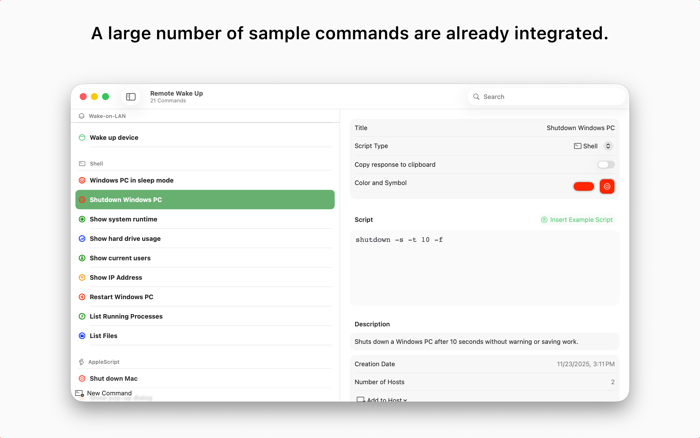Click the AppleScript section header icon
Viewport: 700px width, 438px height.
[x=82, y=362]
